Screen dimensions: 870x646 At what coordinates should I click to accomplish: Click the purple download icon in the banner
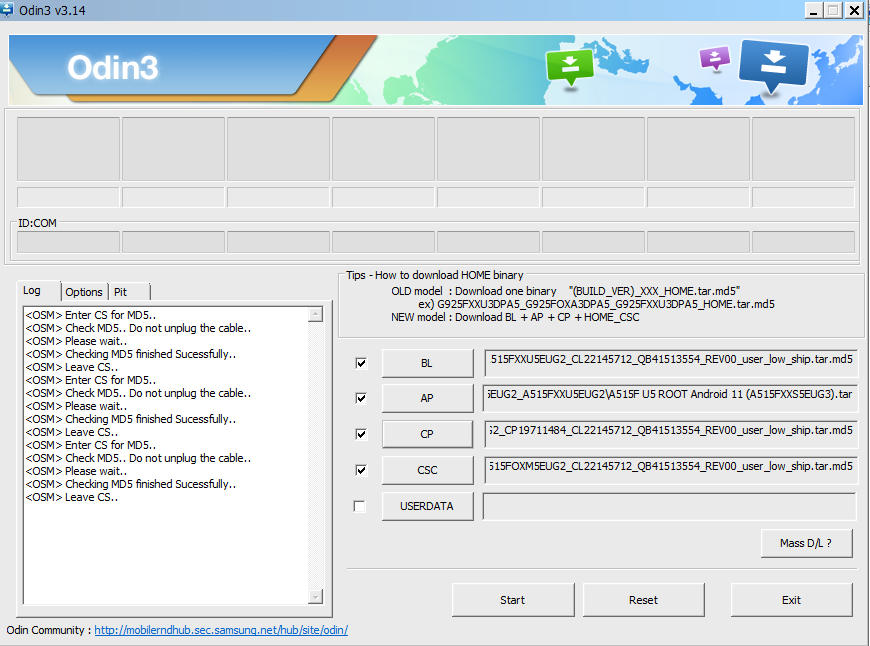coord(715,58)
